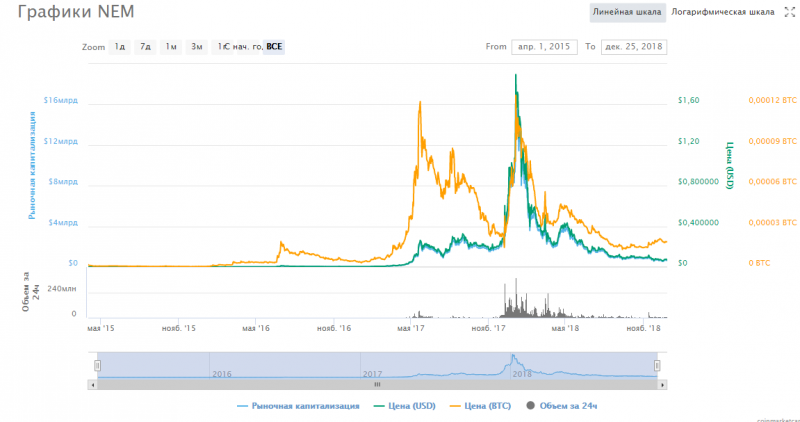Click the $1,60 price axis label
800x422 pixels.
click(688, 101)
